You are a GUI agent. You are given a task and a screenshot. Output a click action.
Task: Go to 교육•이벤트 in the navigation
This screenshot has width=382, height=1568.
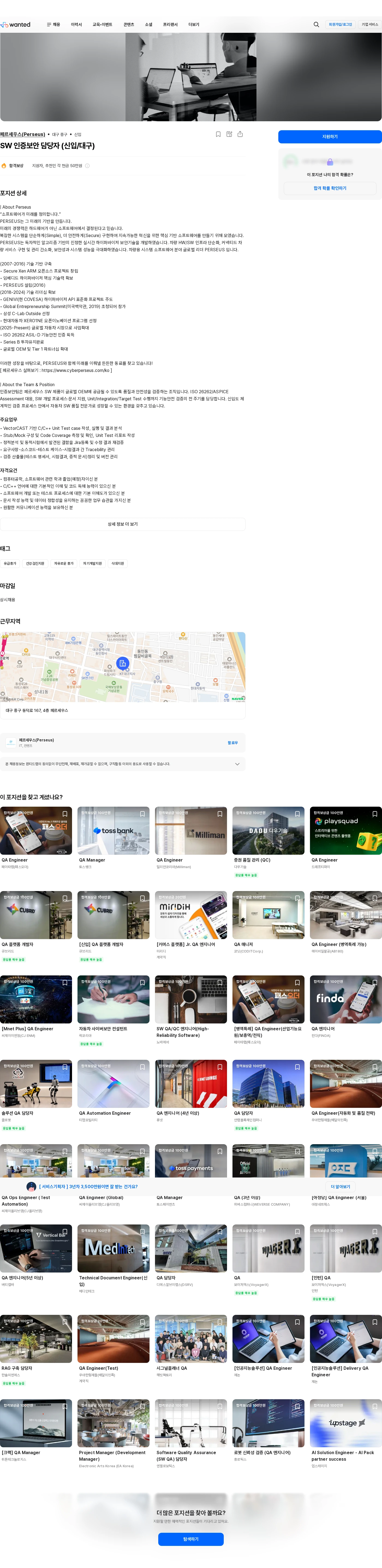(102, 24)
